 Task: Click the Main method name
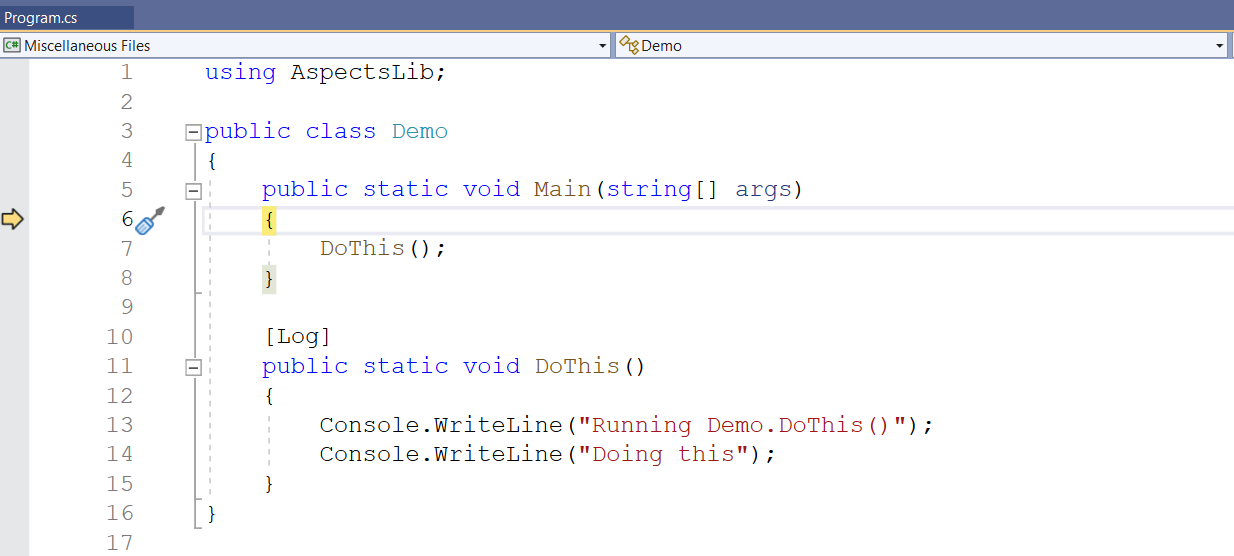563,190
